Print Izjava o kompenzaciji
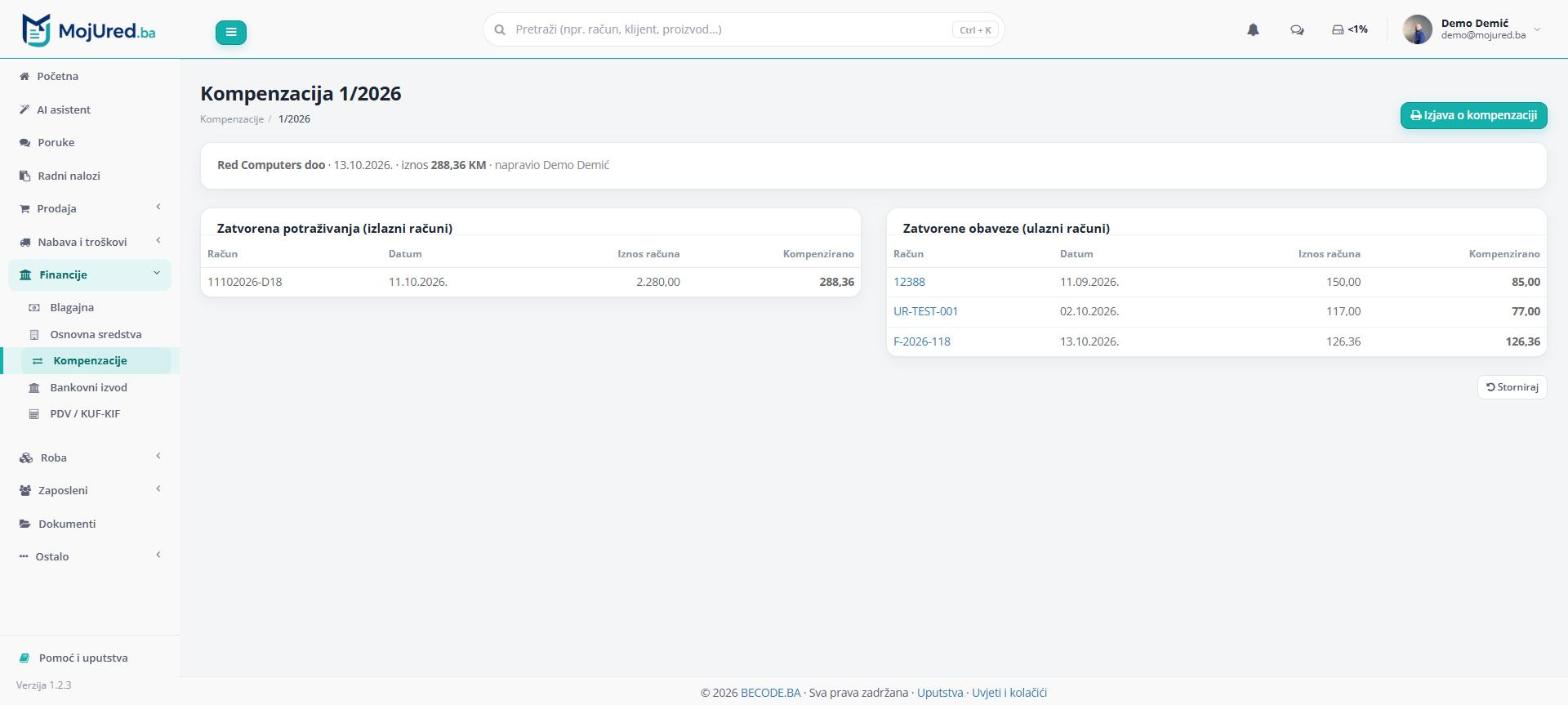This screenshot has width=1568, height=705. (x=1473, y=115)
